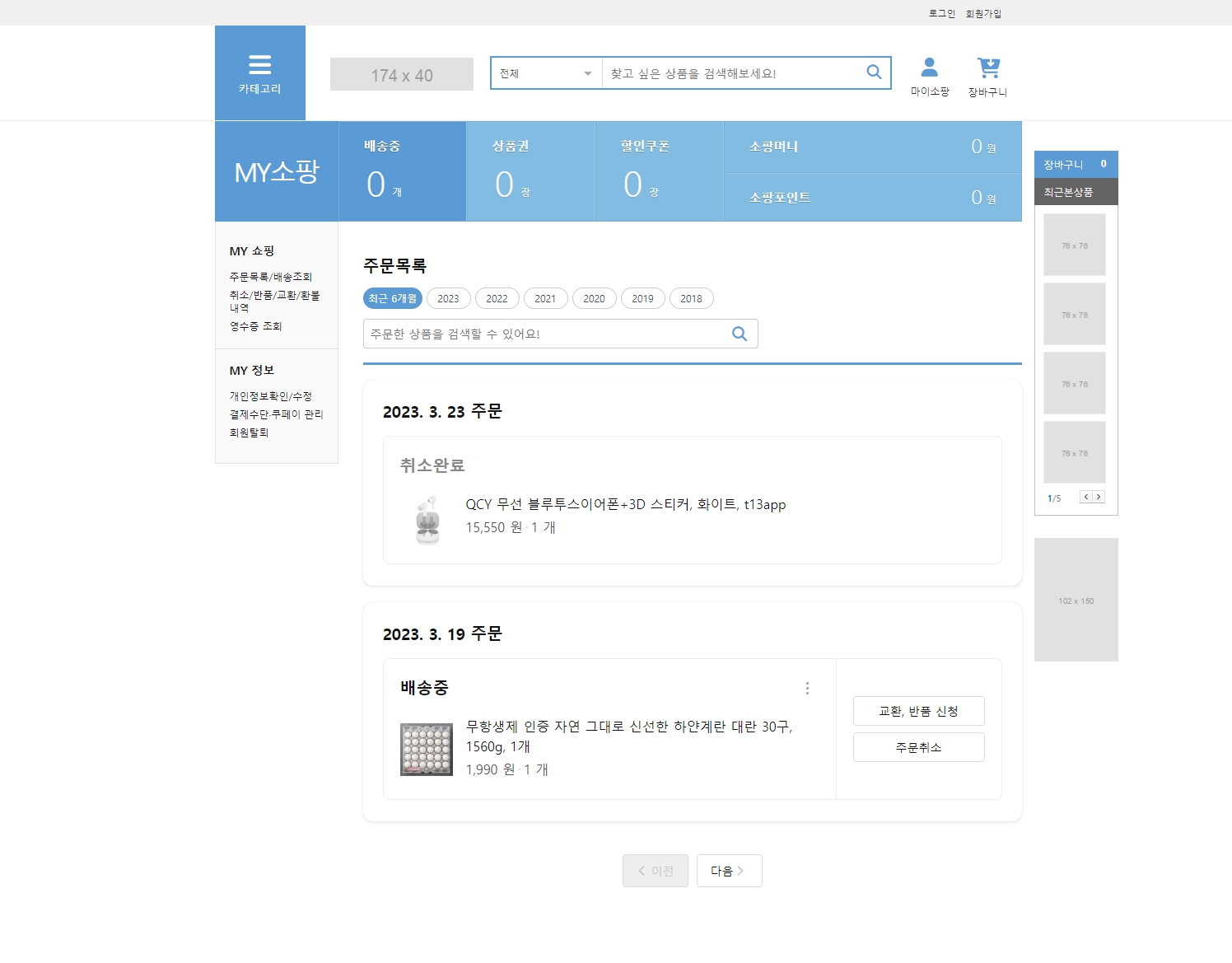The image size is (1232, 963).
Task: Click the 교환, 반품 신청 button
Action: point(919,711)
